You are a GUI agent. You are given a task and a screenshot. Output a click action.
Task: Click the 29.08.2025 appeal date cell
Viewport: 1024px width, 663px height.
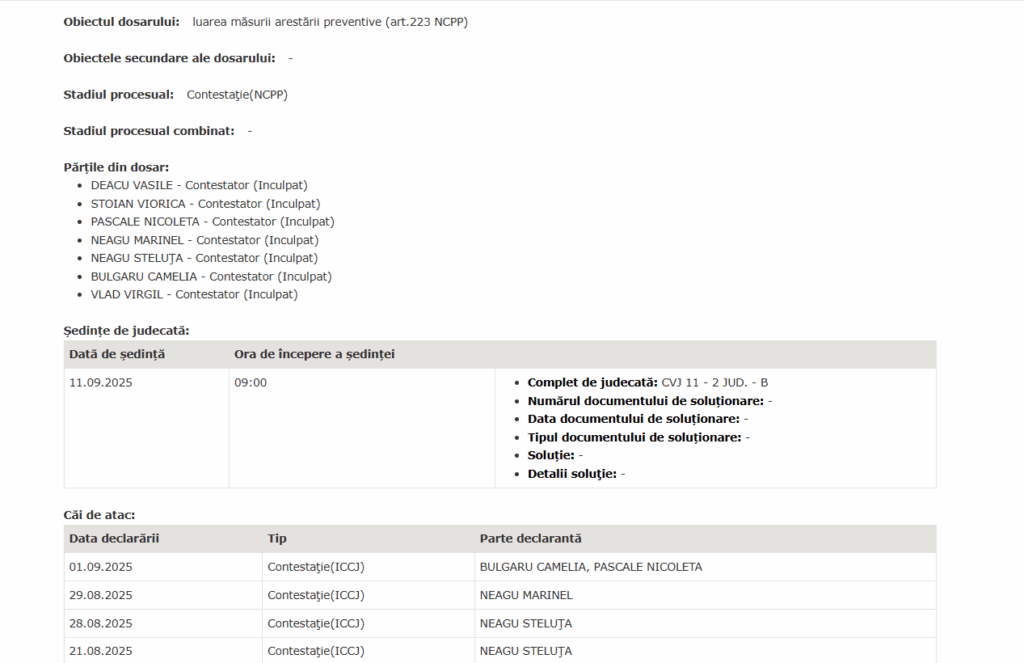pyautogui.click(x=101, y=595)
